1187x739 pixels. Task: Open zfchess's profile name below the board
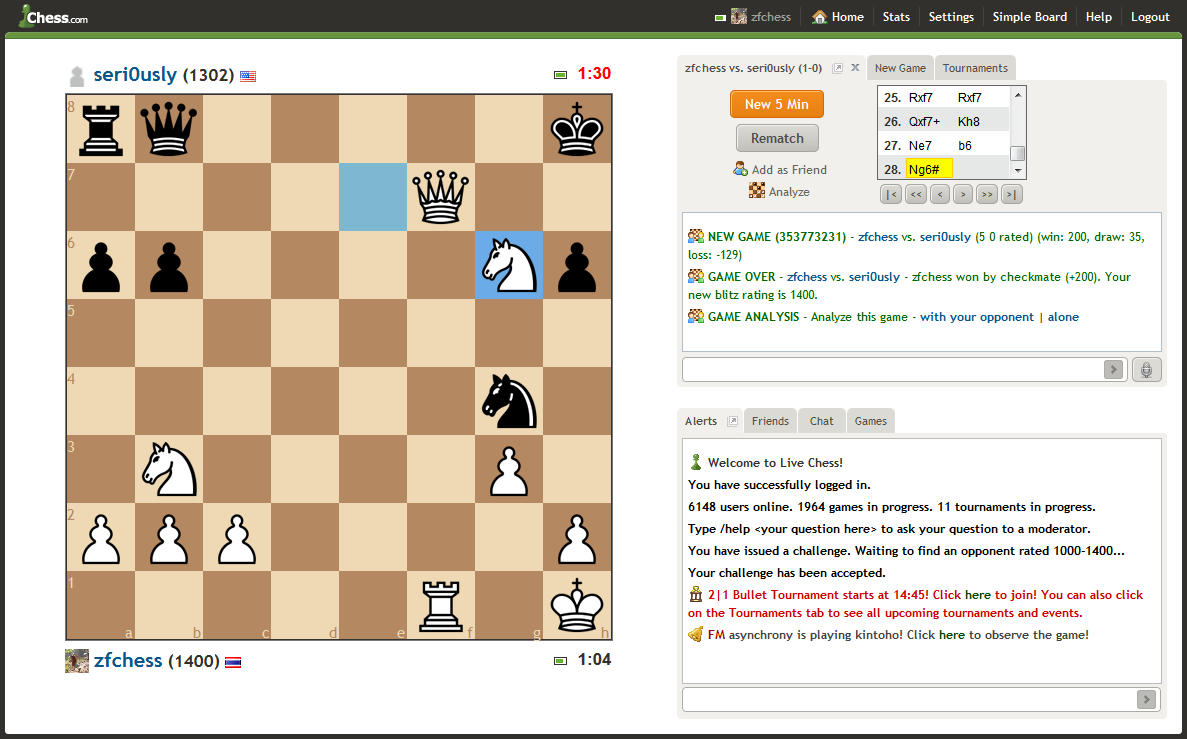pos(128,660)
